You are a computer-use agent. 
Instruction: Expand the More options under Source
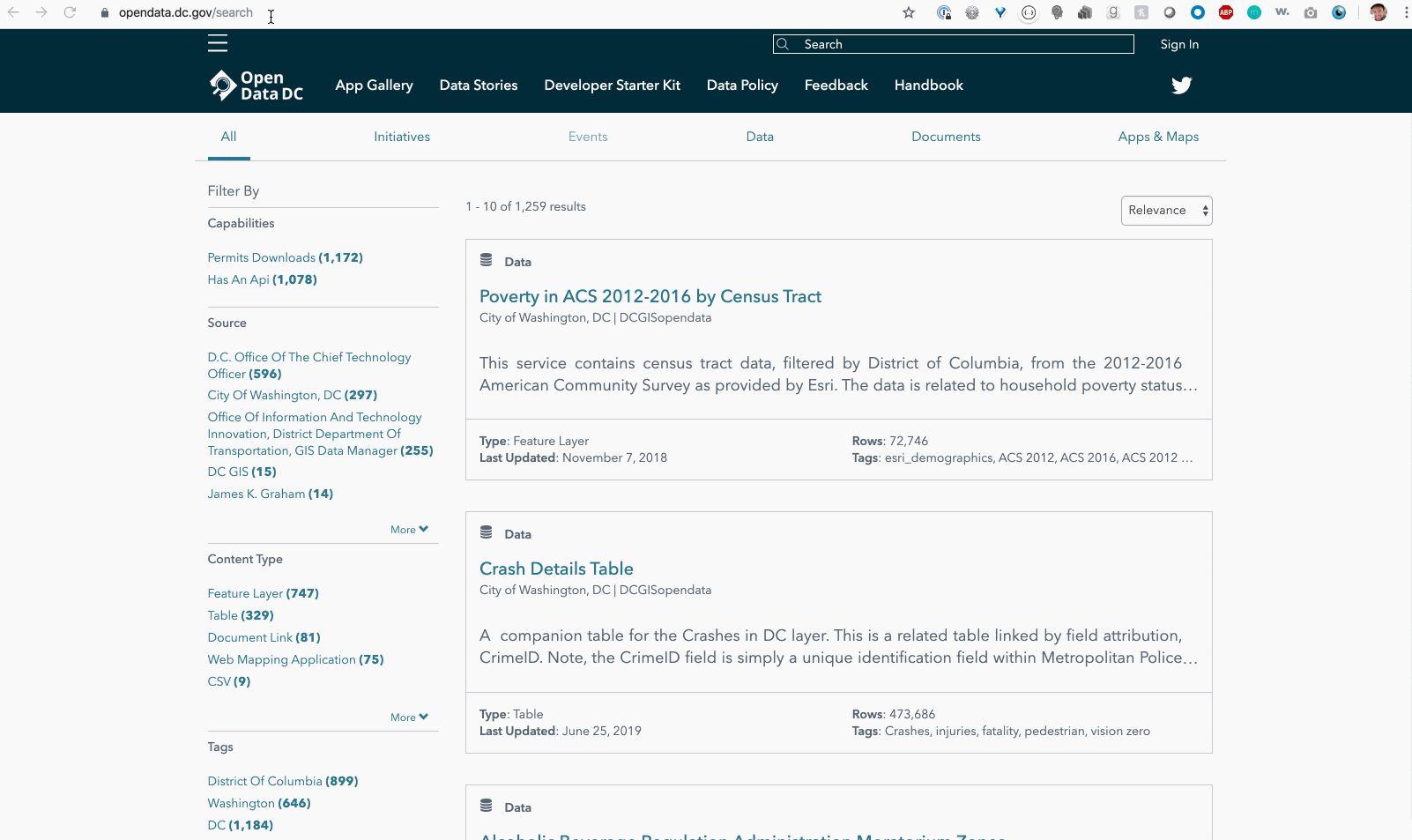click(x=408, y=529)
